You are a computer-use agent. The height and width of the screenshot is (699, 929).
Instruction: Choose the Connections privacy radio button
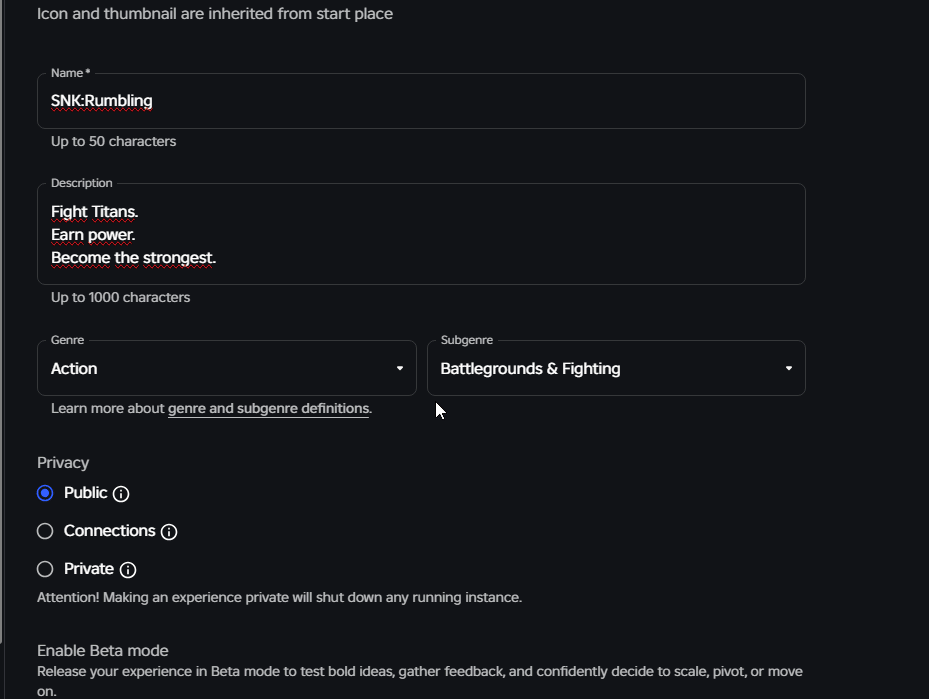(45, 531)
